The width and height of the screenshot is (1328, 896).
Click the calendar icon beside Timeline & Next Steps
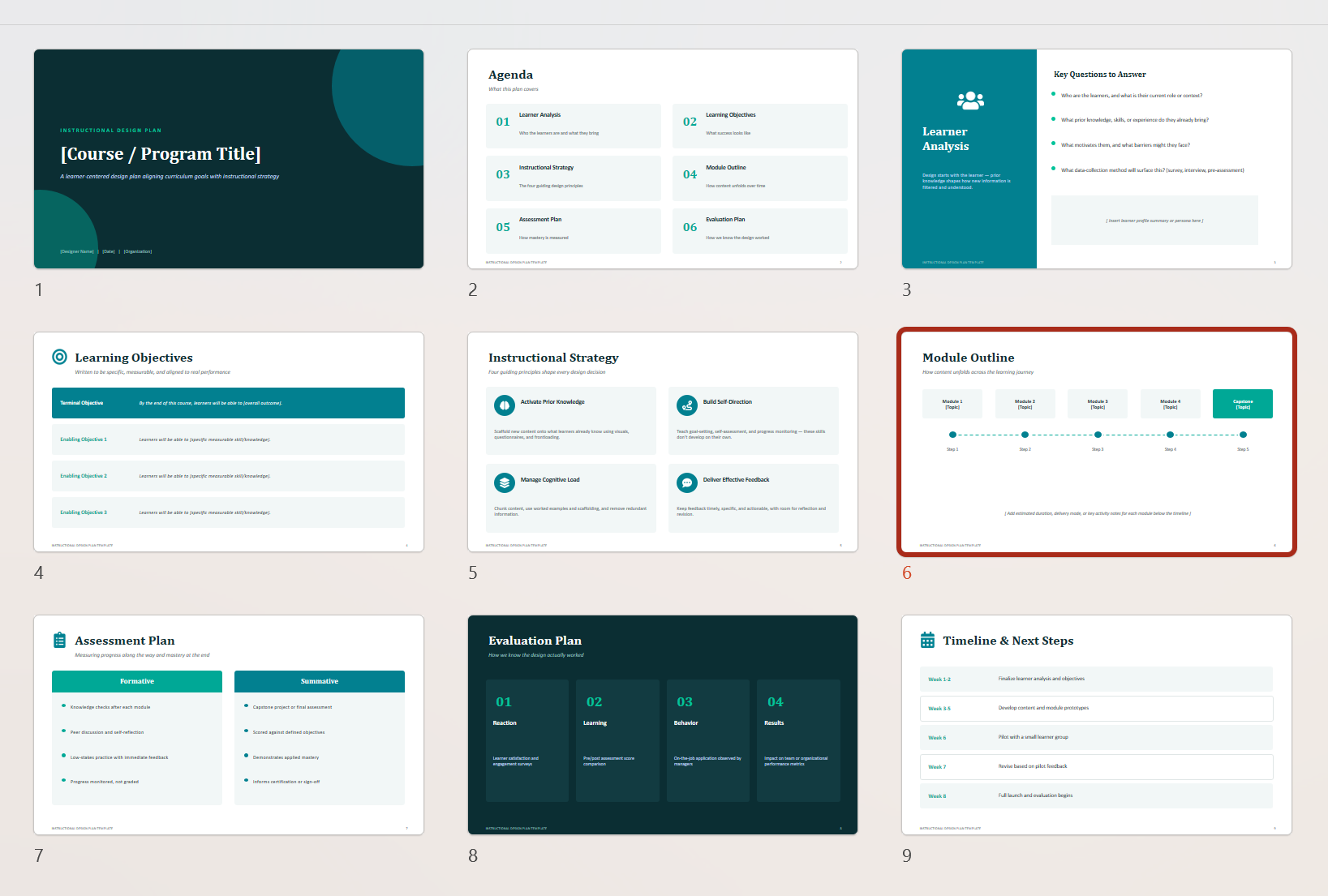[927, 640]
